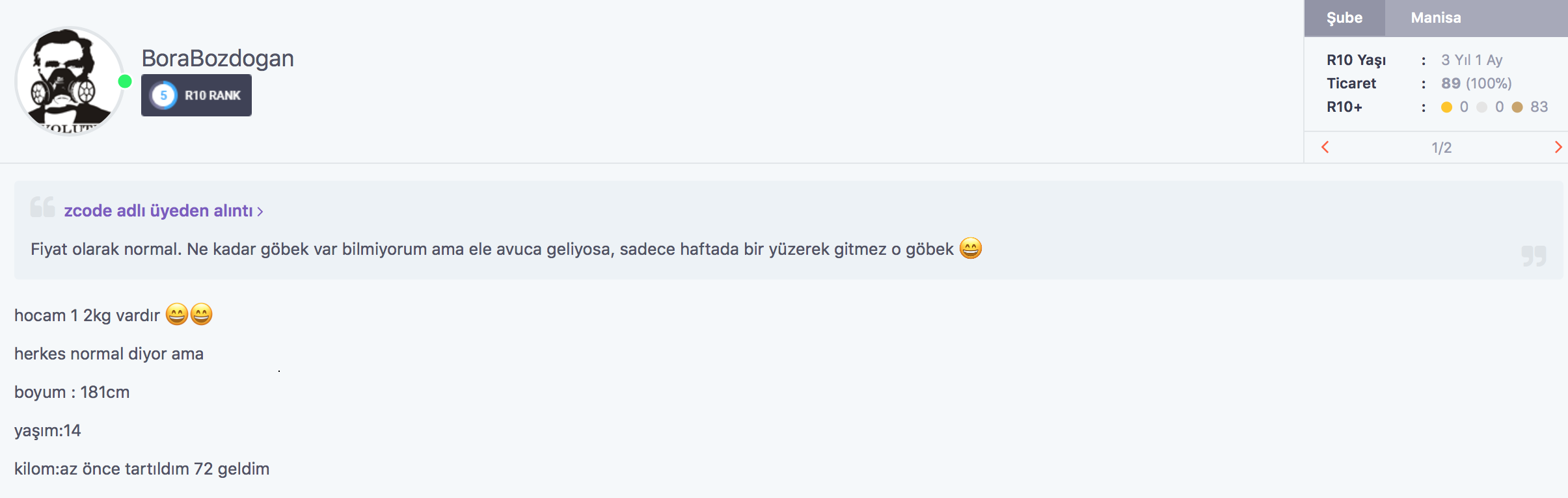Expand the chevron next to quote source
The height and width of the screenshot is (498, 1568).
click(x=260, y=211)
